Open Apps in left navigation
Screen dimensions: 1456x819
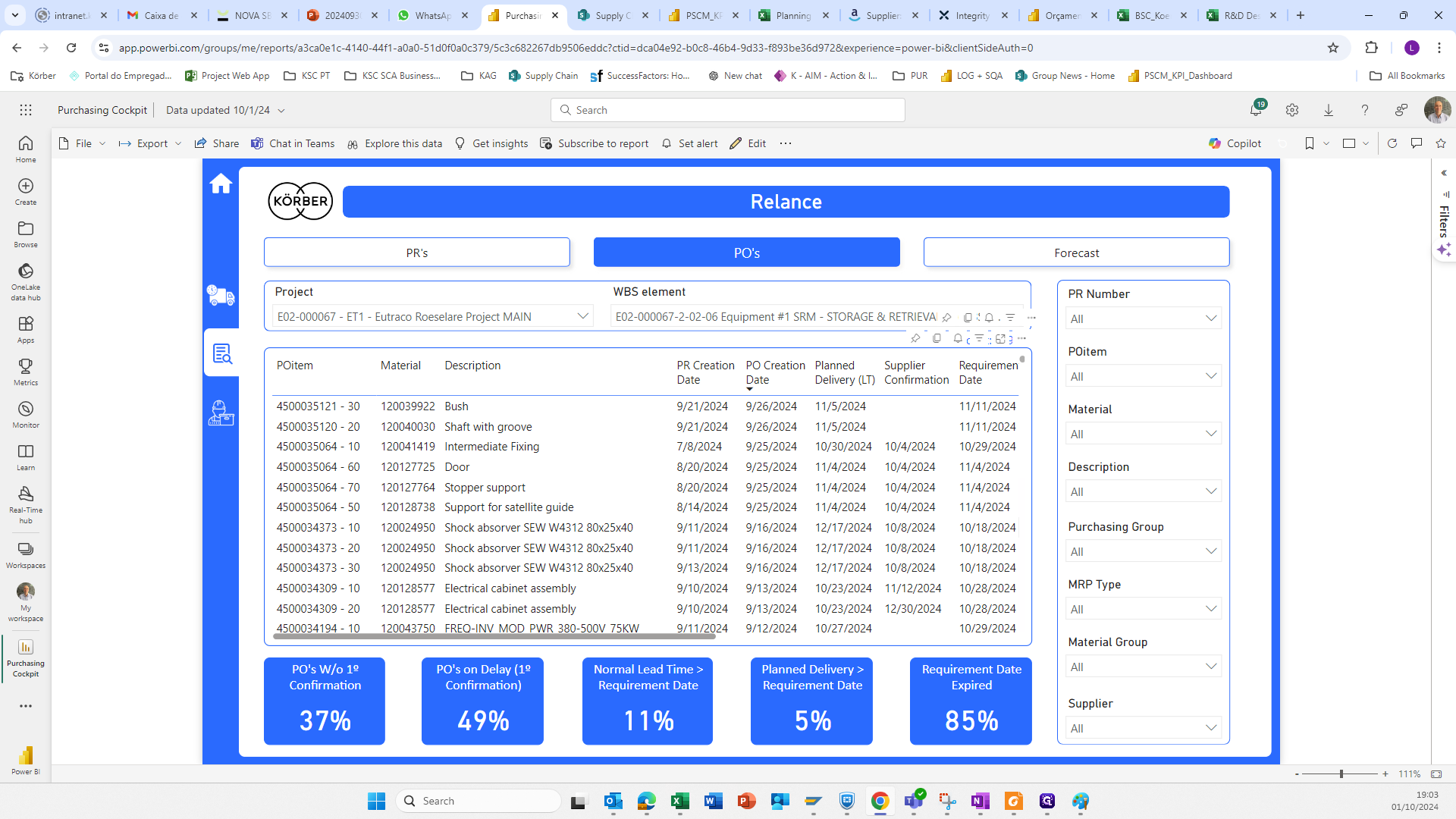[26, 329]
